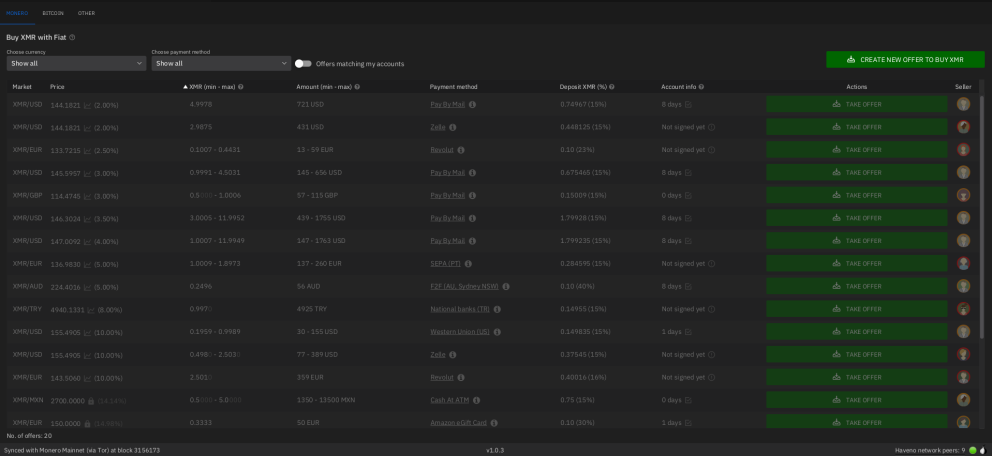
Task: Open the help icon beside Buy XMR with Fiat
Action: 72,37
